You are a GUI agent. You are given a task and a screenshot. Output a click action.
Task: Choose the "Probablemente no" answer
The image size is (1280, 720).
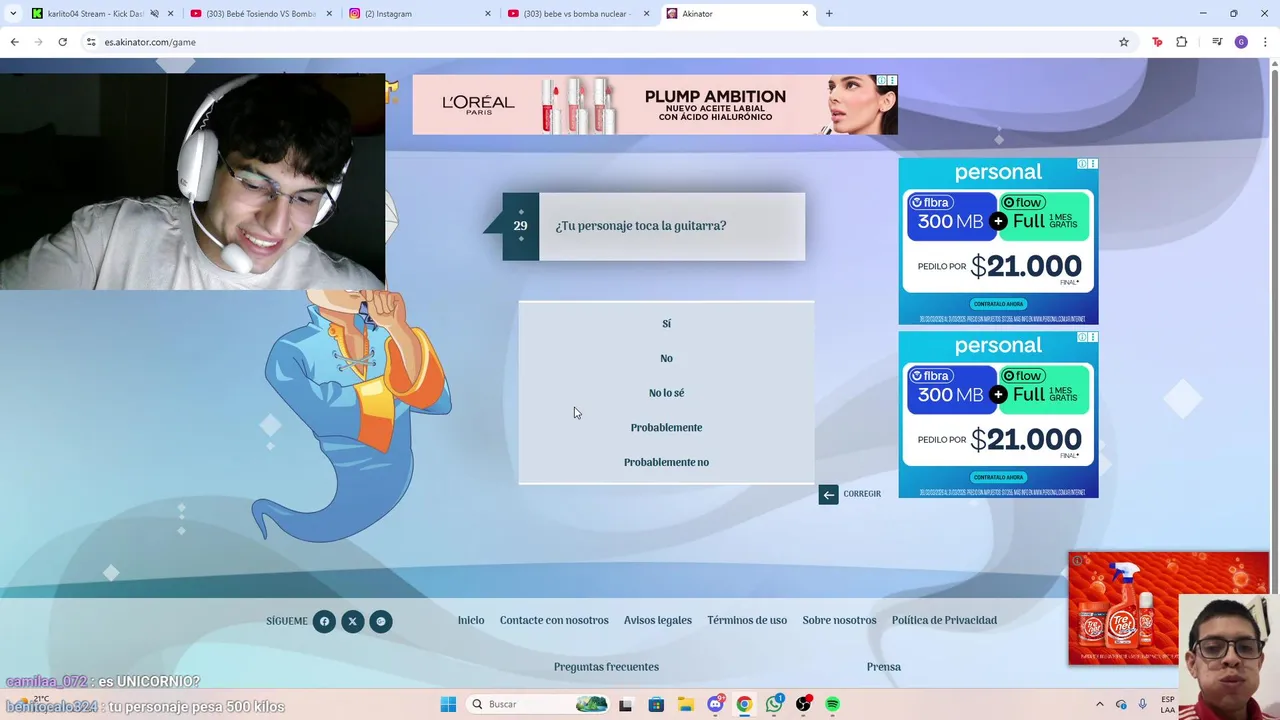[666, 462]
